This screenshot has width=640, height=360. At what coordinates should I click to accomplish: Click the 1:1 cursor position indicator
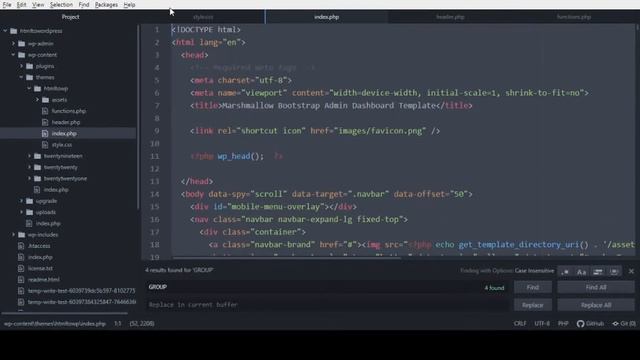pos(118,324)
